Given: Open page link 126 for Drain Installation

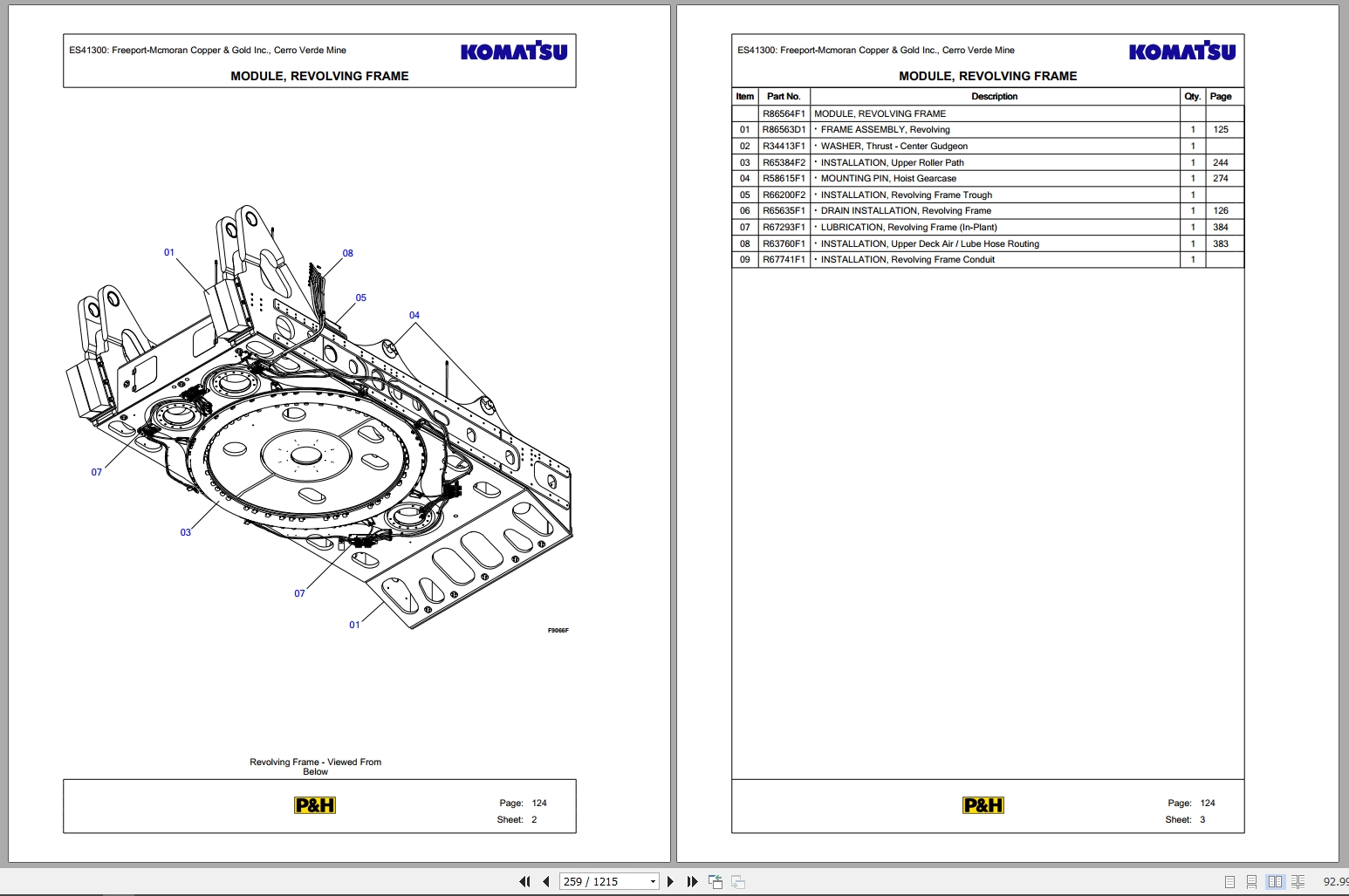Looking at the screenshot, I should point(1221,210).
